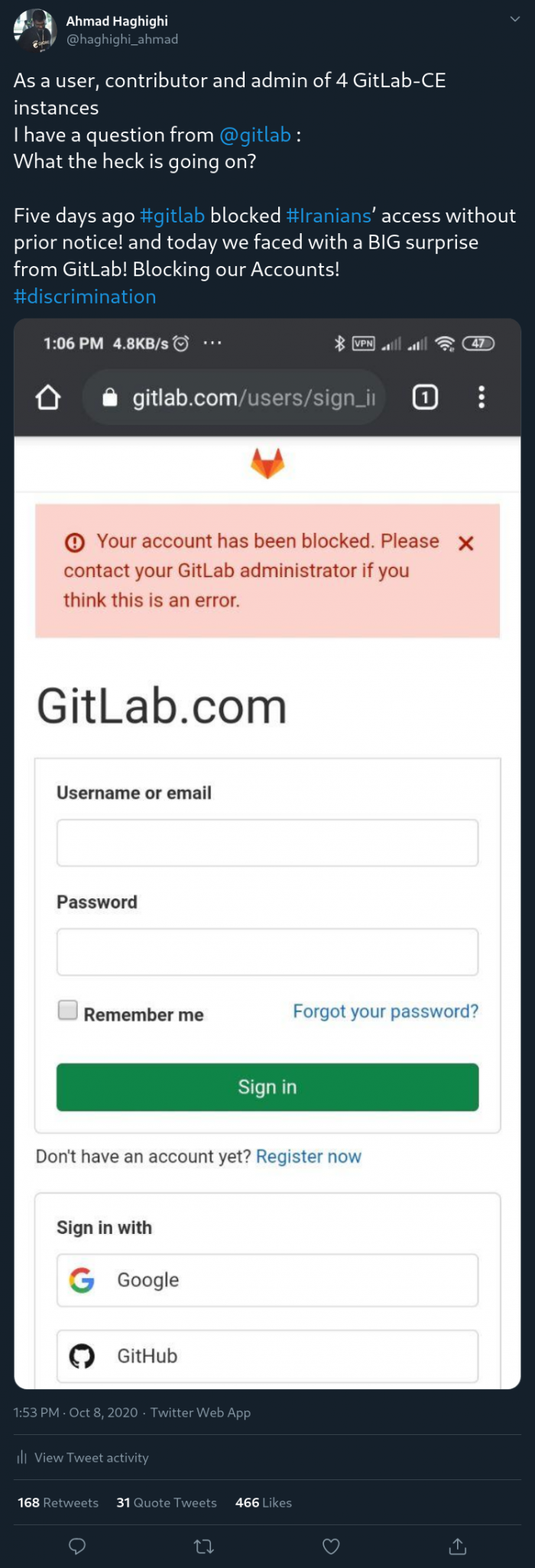The height and width of the screenshot is (1568, 535).
Task: Open the Forgot your password link
Action: (x=385, y=1011)
